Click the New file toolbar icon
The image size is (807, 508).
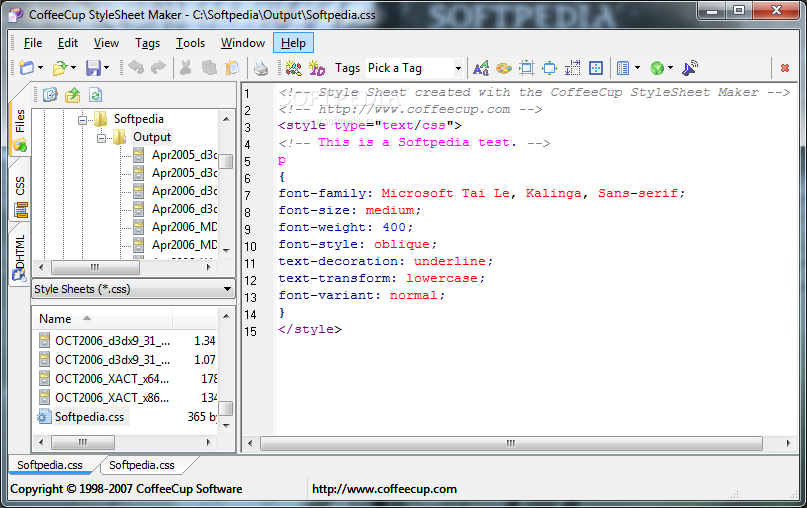tap(26, 68)
